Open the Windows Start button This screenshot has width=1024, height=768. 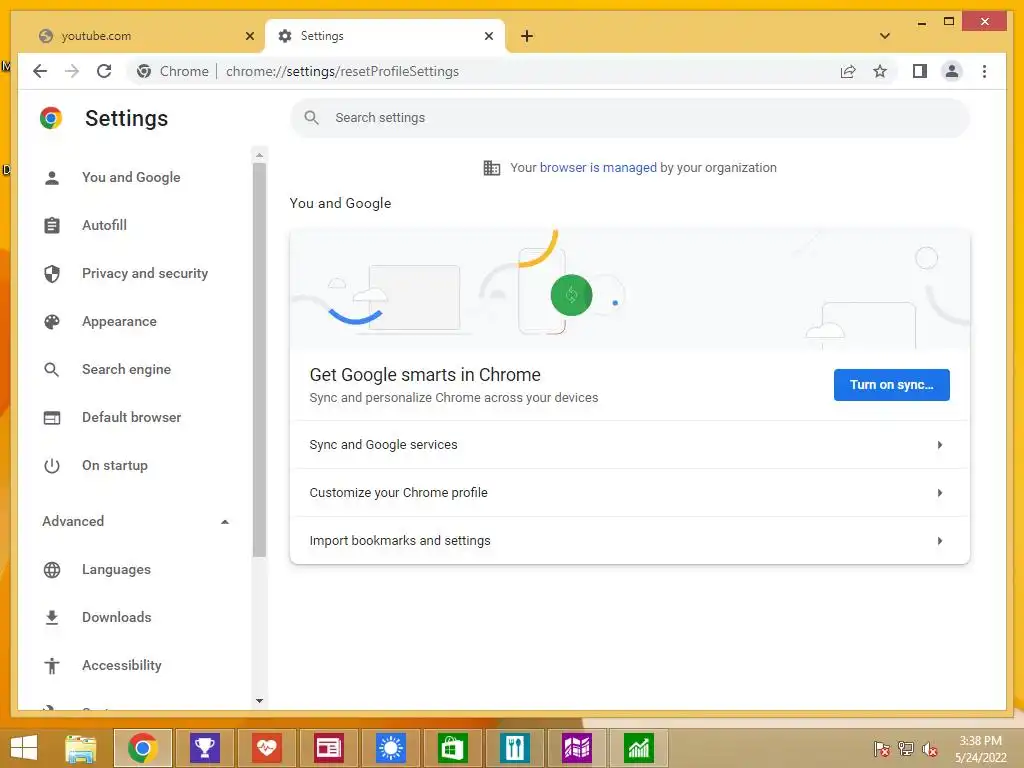point(24,748)
